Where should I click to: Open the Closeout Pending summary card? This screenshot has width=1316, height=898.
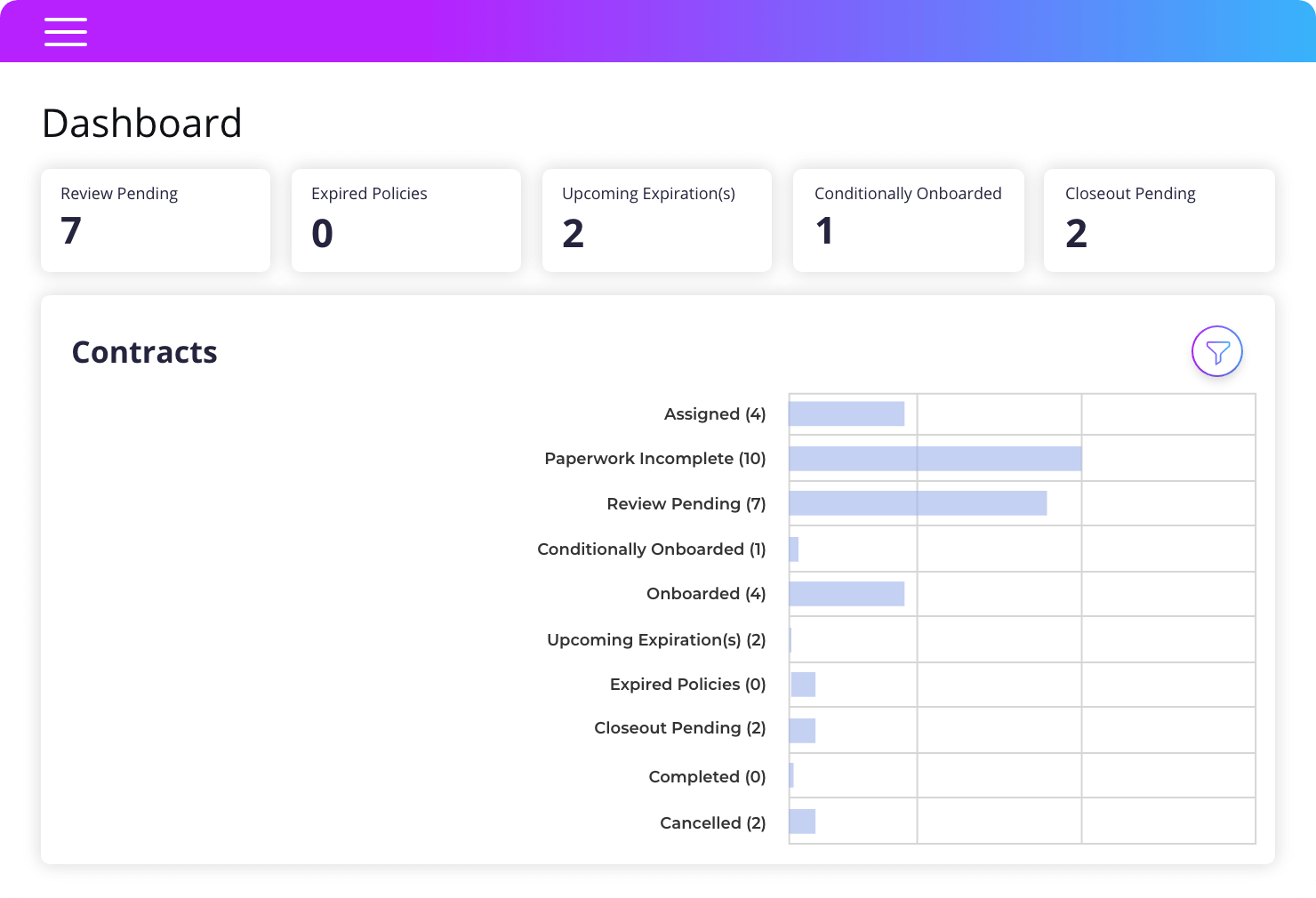(1160, 220)
